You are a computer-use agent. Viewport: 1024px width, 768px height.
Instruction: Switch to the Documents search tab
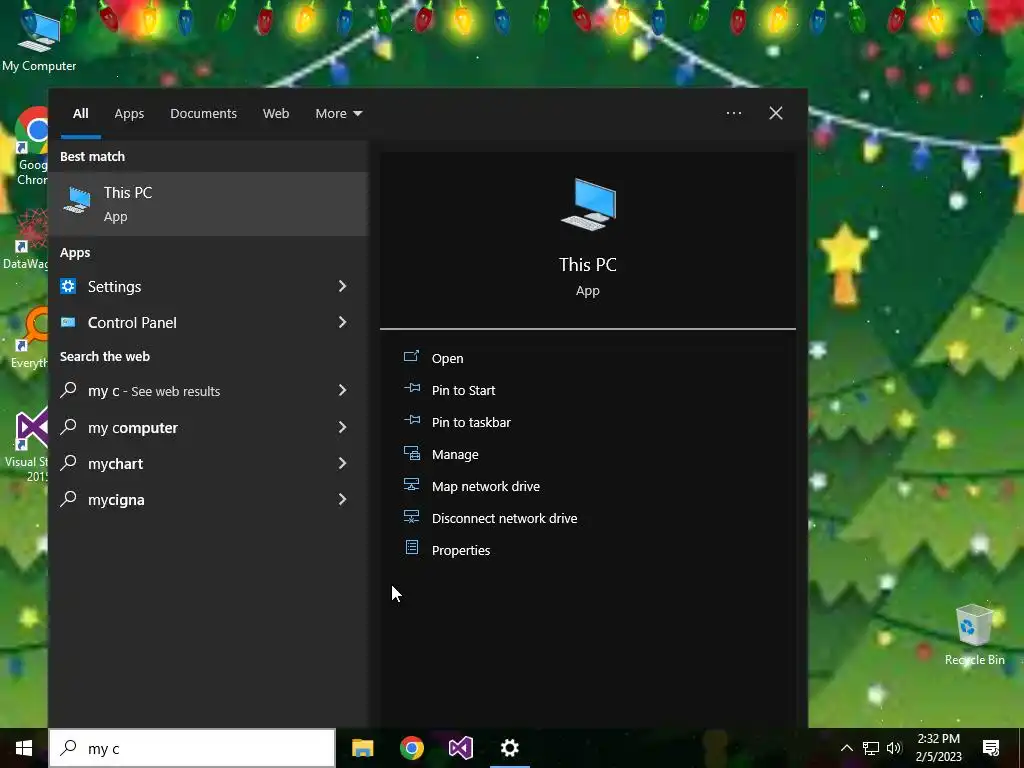(x=203, y=113)
